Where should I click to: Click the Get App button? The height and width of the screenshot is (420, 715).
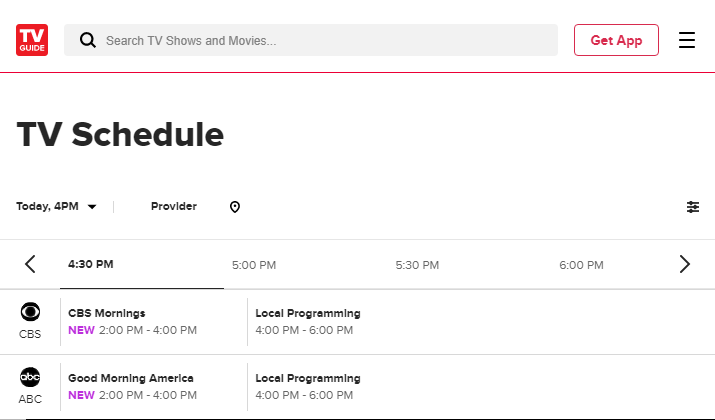616,40
